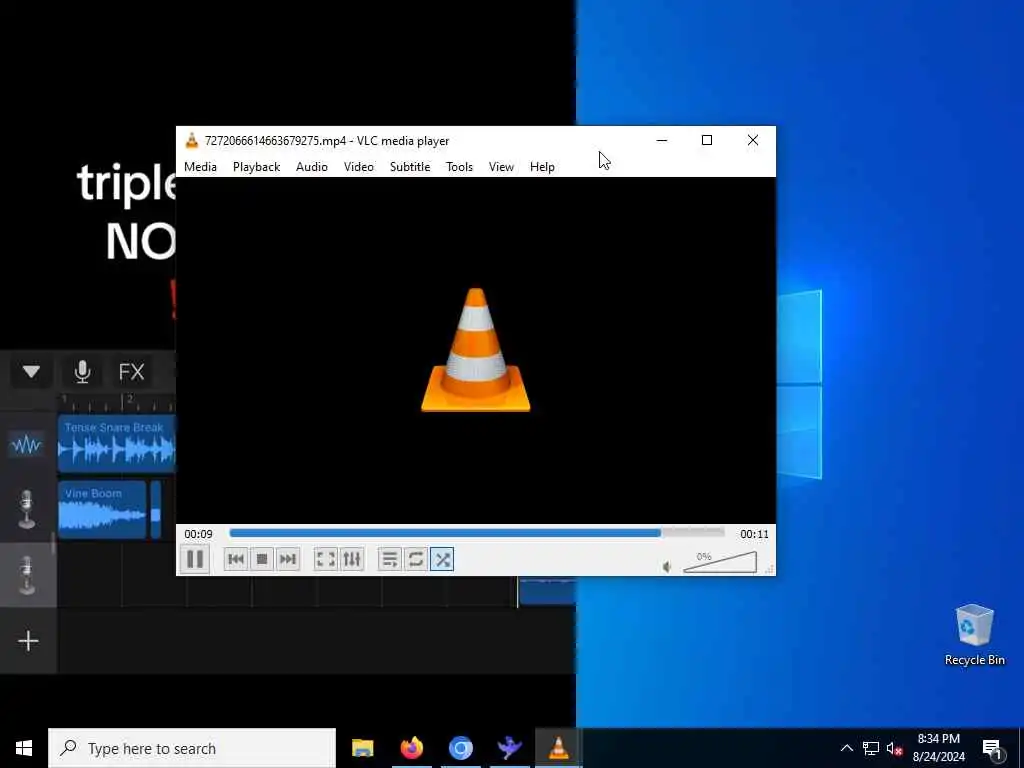Select VLC icon in the taskbar
The width and height of the screenshot is (1024, 768).
tap(558, 748)
